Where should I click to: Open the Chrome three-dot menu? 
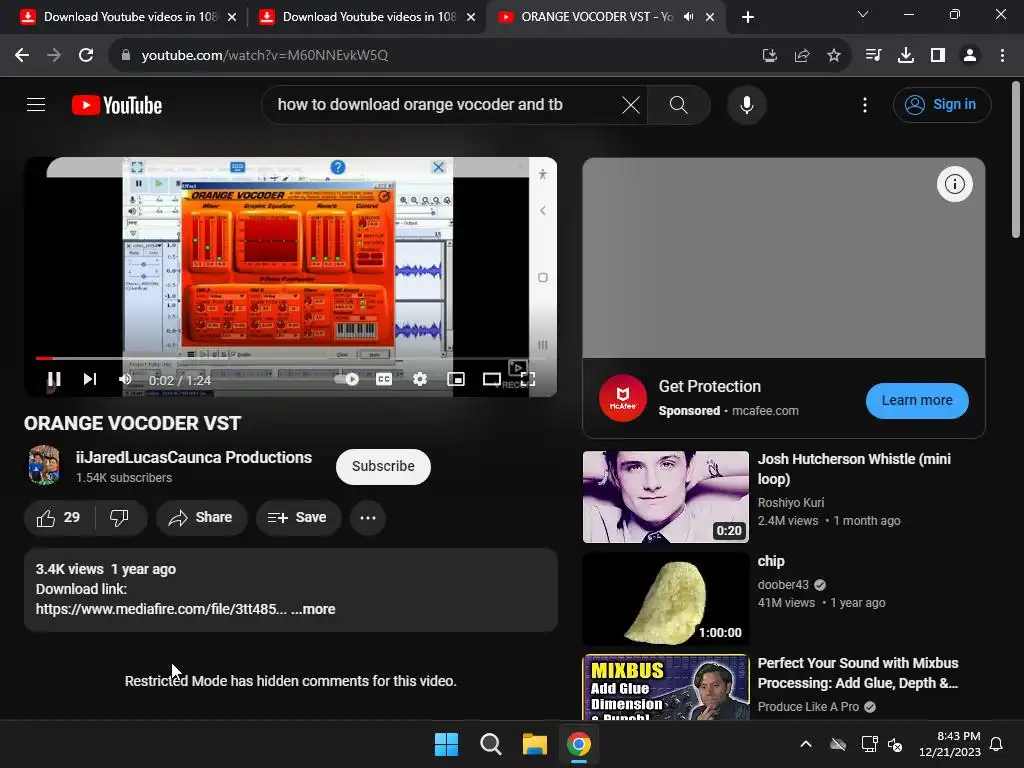click(x=1002, y=56)
